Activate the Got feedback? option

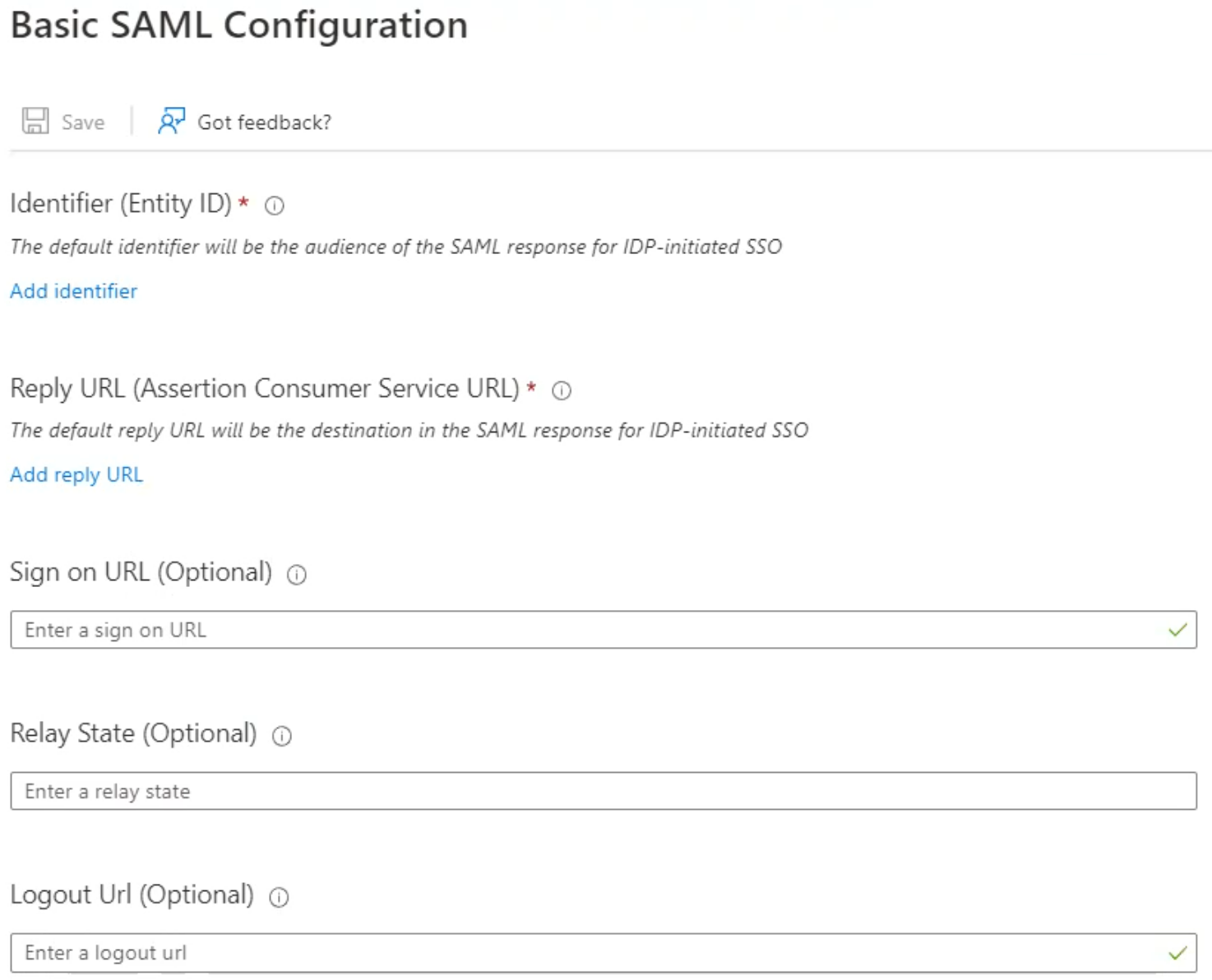pyautogui.click(x=263, y=122)
